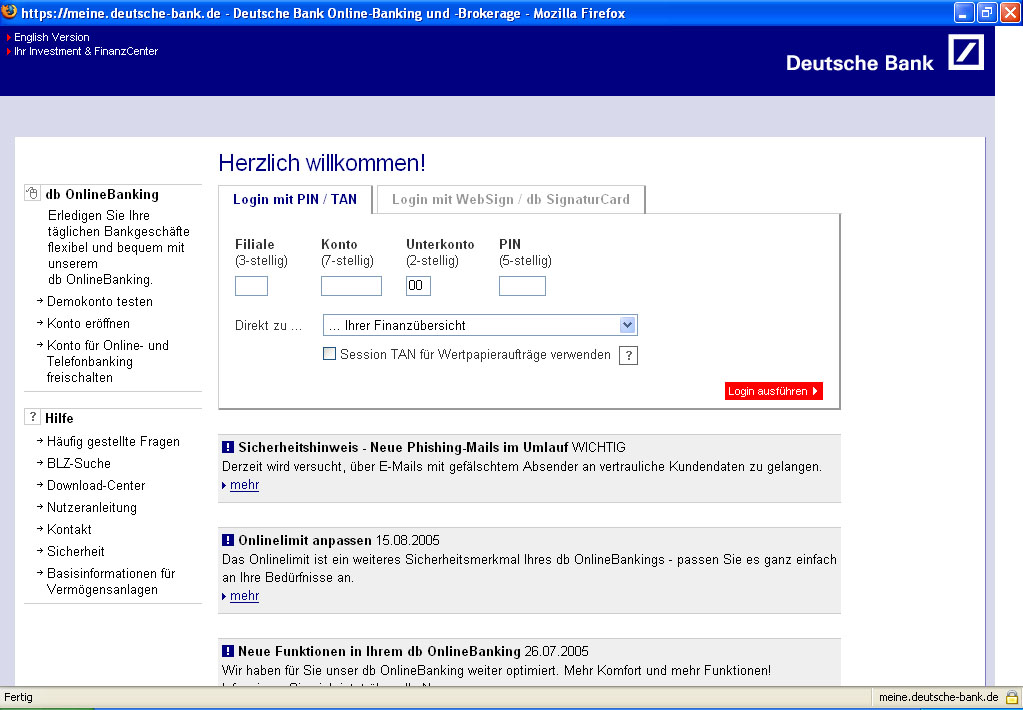Click mehr under Onlinelimit anpassen
Image resolution: width=1023 pixels, height=710 pixels.
(x=244, y=596)
